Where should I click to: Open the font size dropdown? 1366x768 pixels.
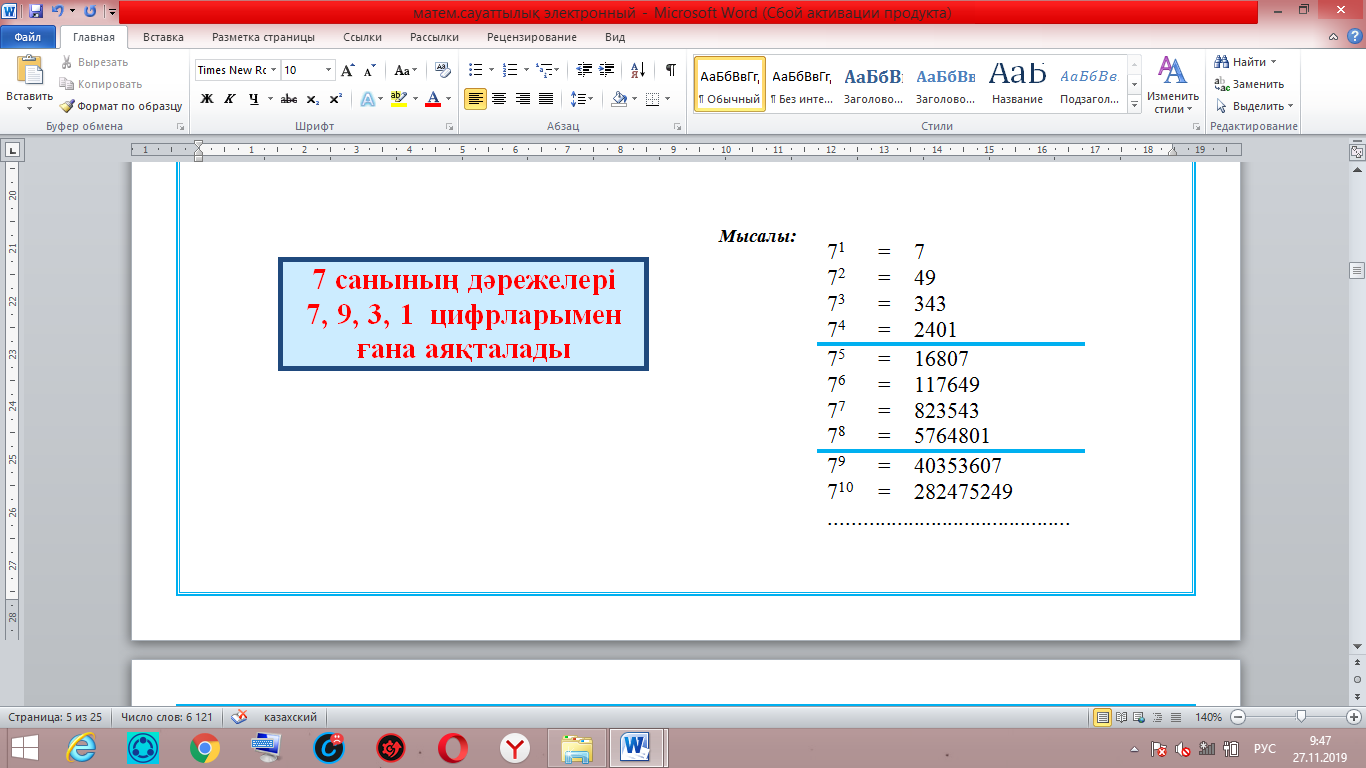328,70
